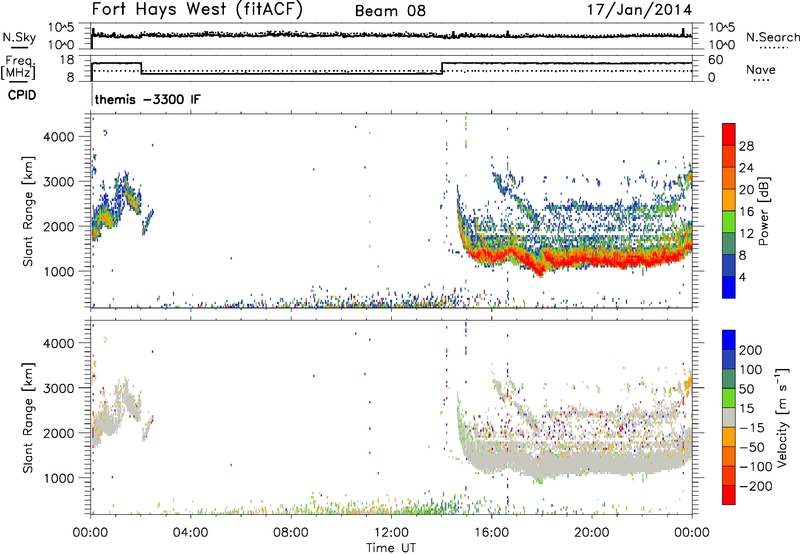This screenshot has height=554, width=800.
Task: Click the 'Freq. [MHz]' axis label
Action: coord(18,68)
